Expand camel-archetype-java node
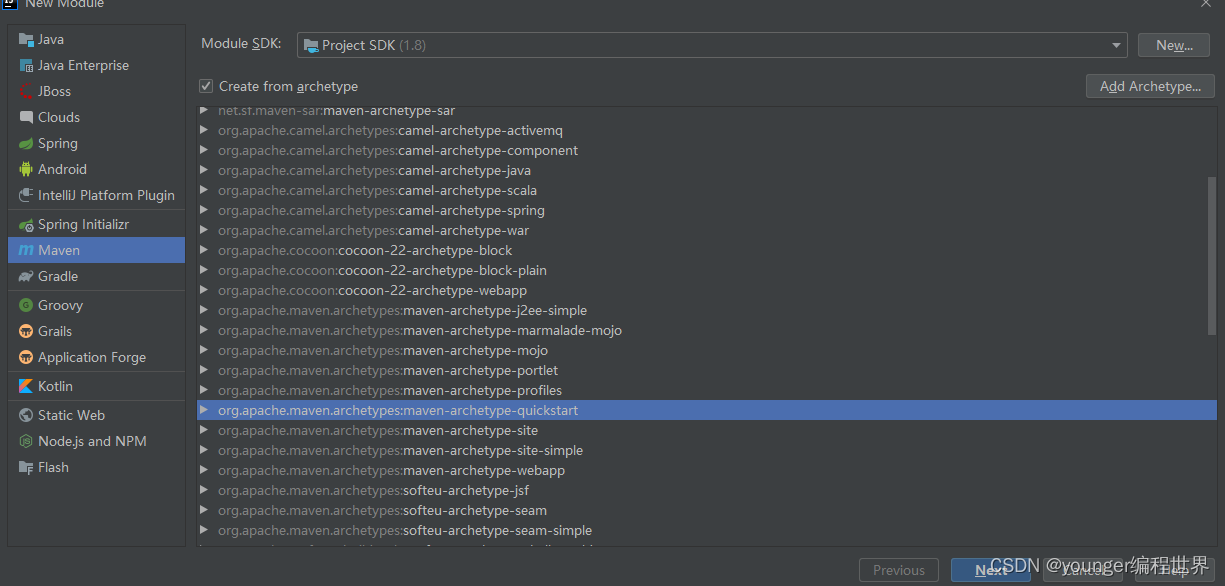This screenshot has width=1225, height=586. (205, 170)
